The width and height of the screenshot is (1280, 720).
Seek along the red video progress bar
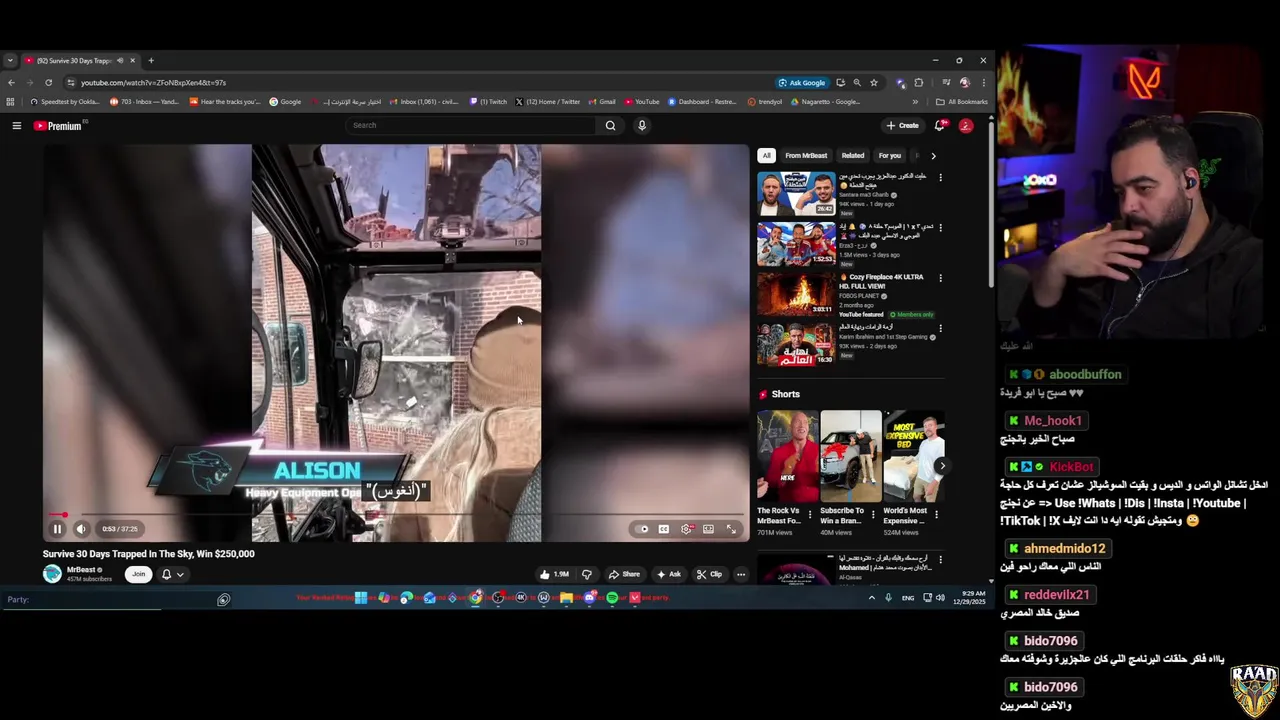pos(396,515)
